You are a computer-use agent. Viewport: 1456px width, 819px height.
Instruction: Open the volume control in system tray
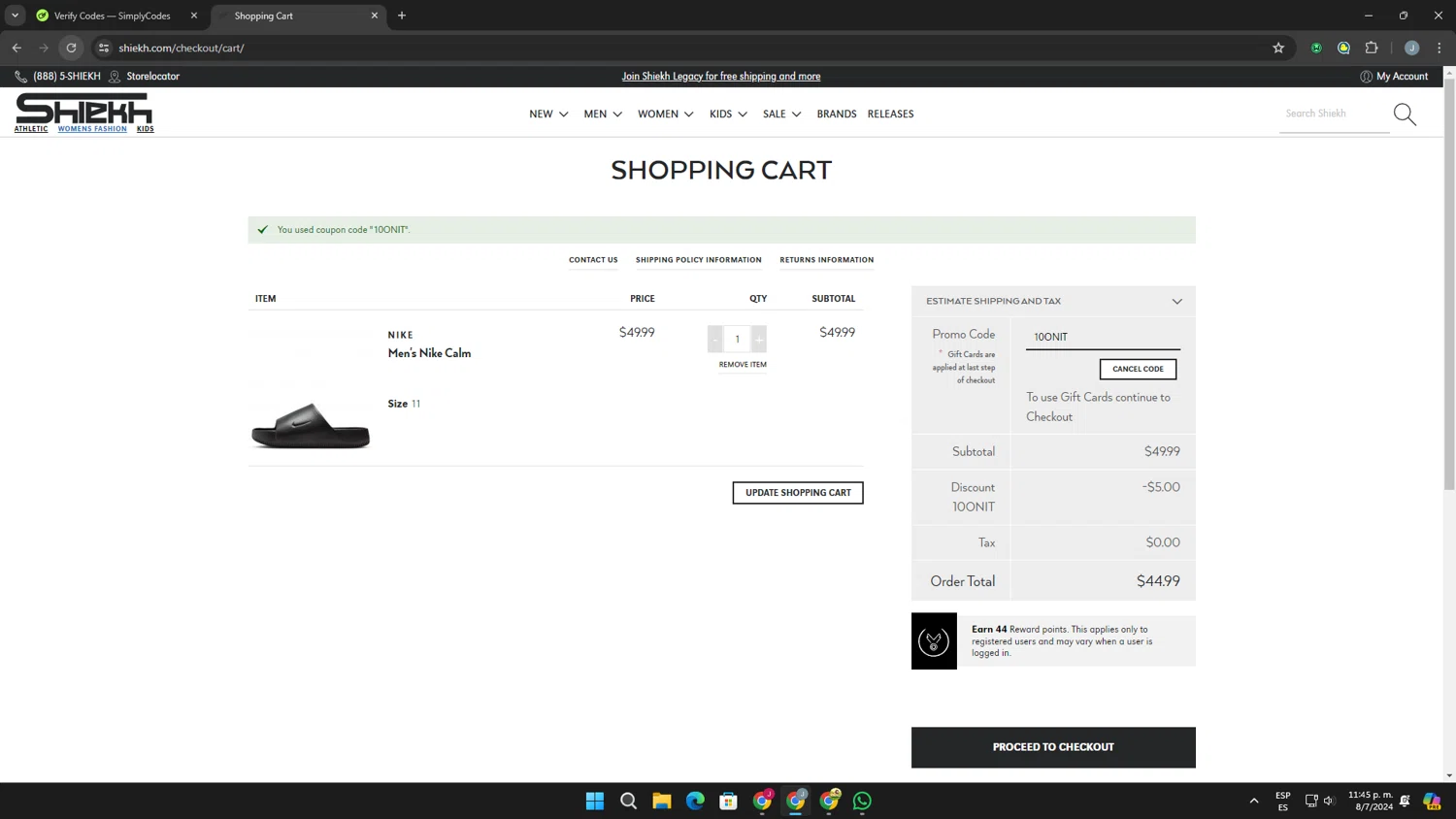1329,801
